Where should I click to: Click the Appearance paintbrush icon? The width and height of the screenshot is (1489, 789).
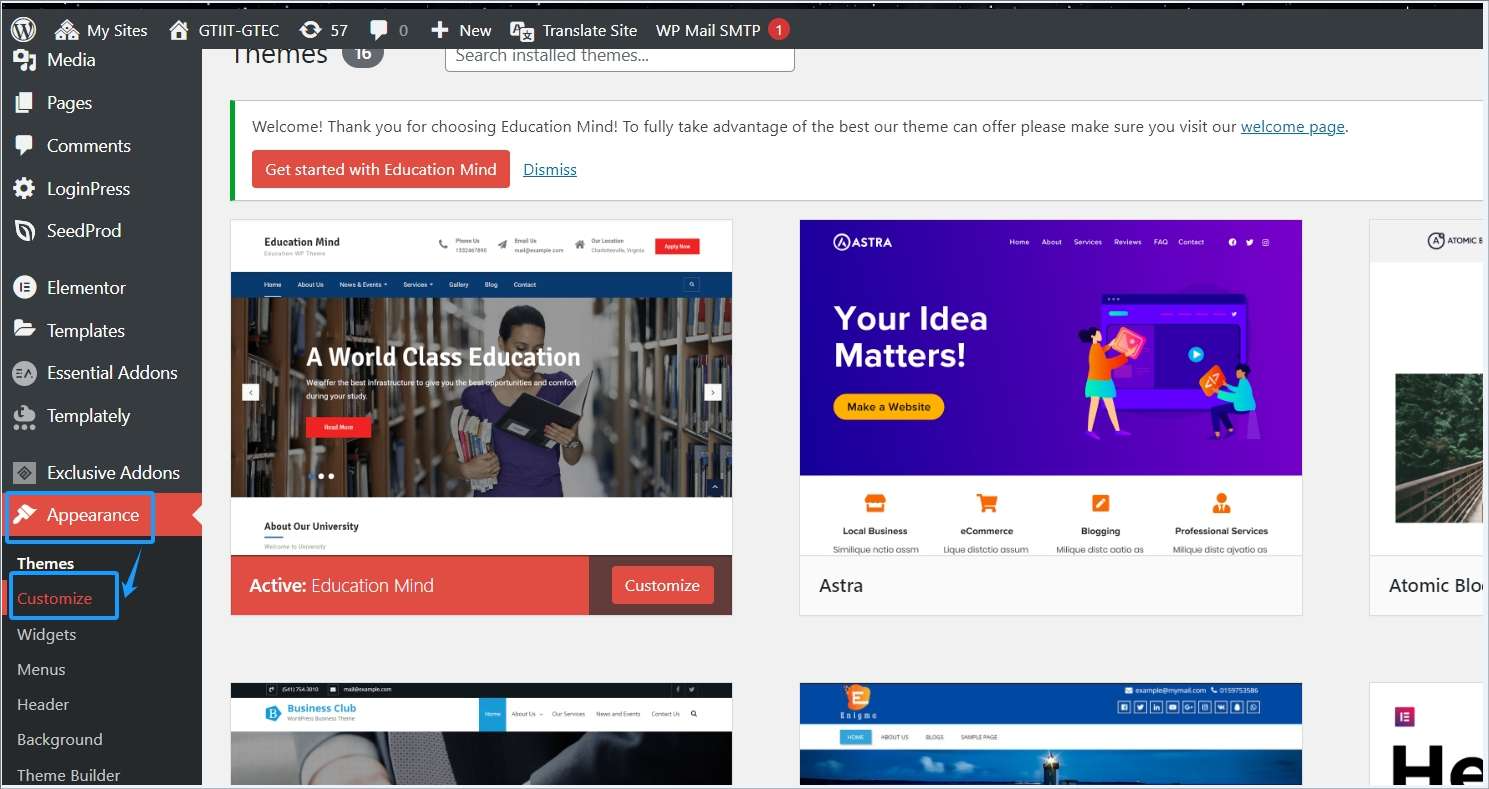point(24,515)
